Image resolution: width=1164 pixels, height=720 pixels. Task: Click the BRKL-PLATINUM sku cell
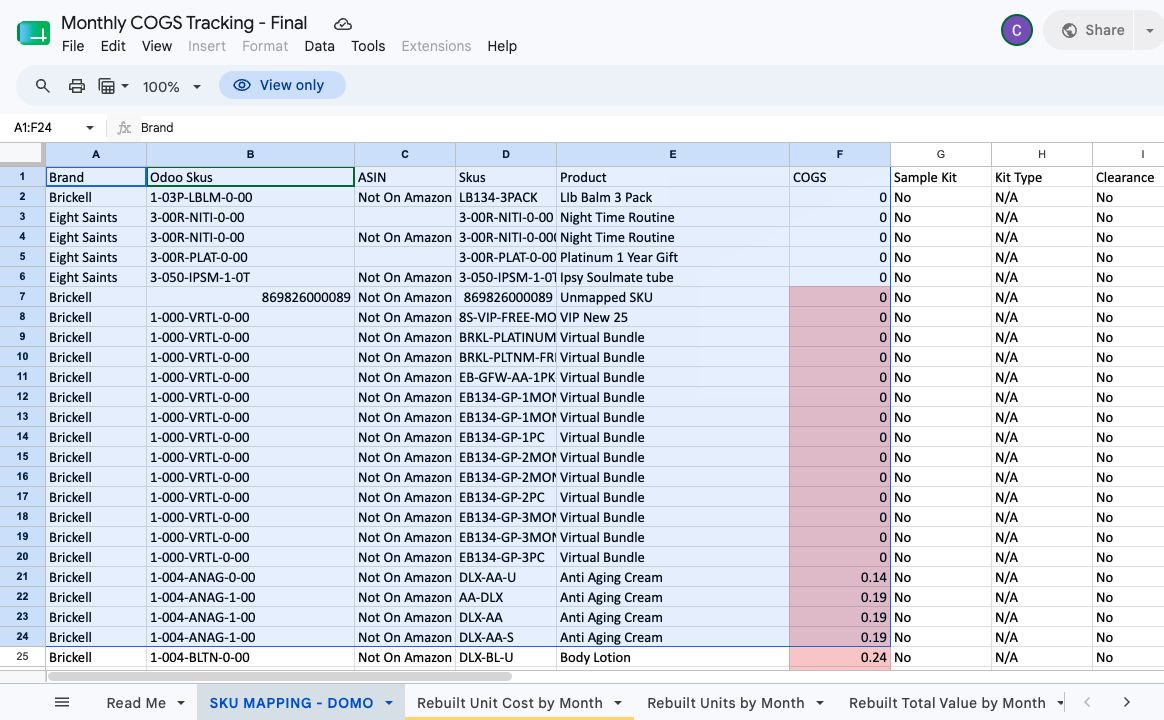pyautogui.click(x=506, y=337)
